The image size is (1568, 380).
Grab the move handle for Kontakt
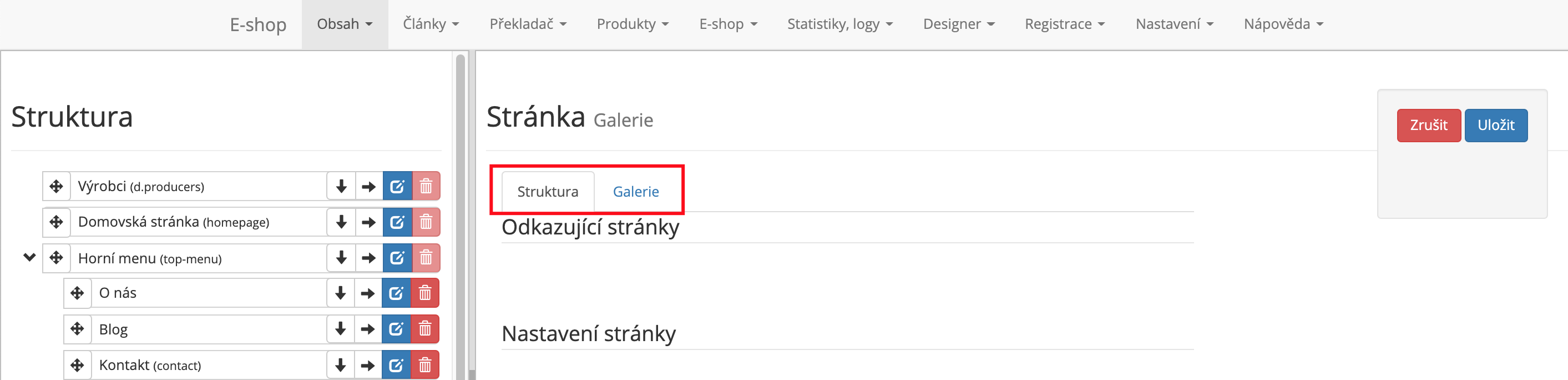click(77, 366)
